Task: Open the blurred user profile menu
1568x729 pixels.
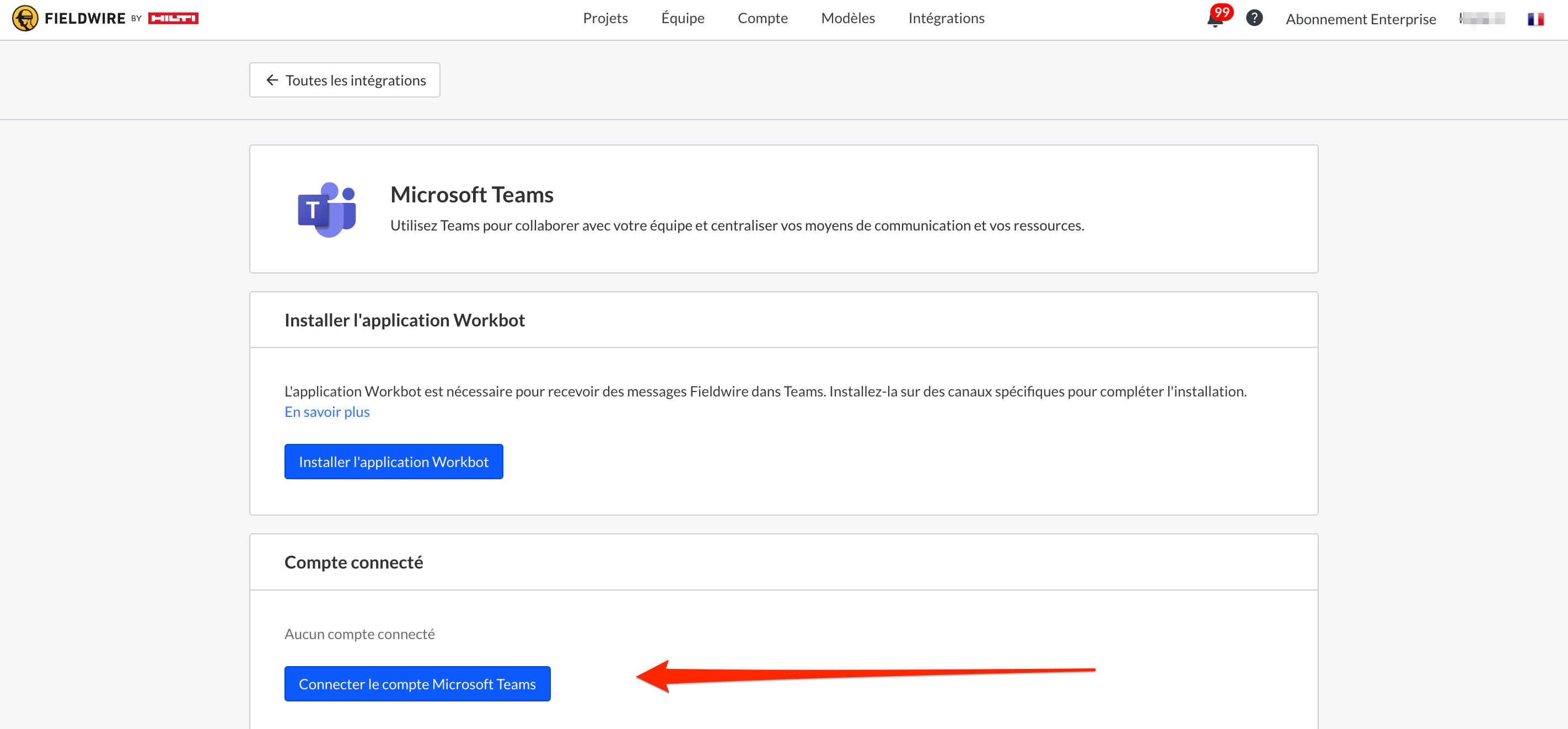Action: [x=1481, y=19]
